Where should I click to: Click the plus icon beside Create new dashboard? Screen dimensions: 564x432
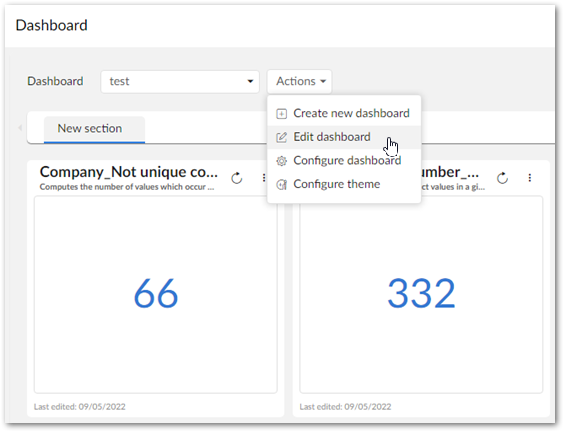coord(281,114)
